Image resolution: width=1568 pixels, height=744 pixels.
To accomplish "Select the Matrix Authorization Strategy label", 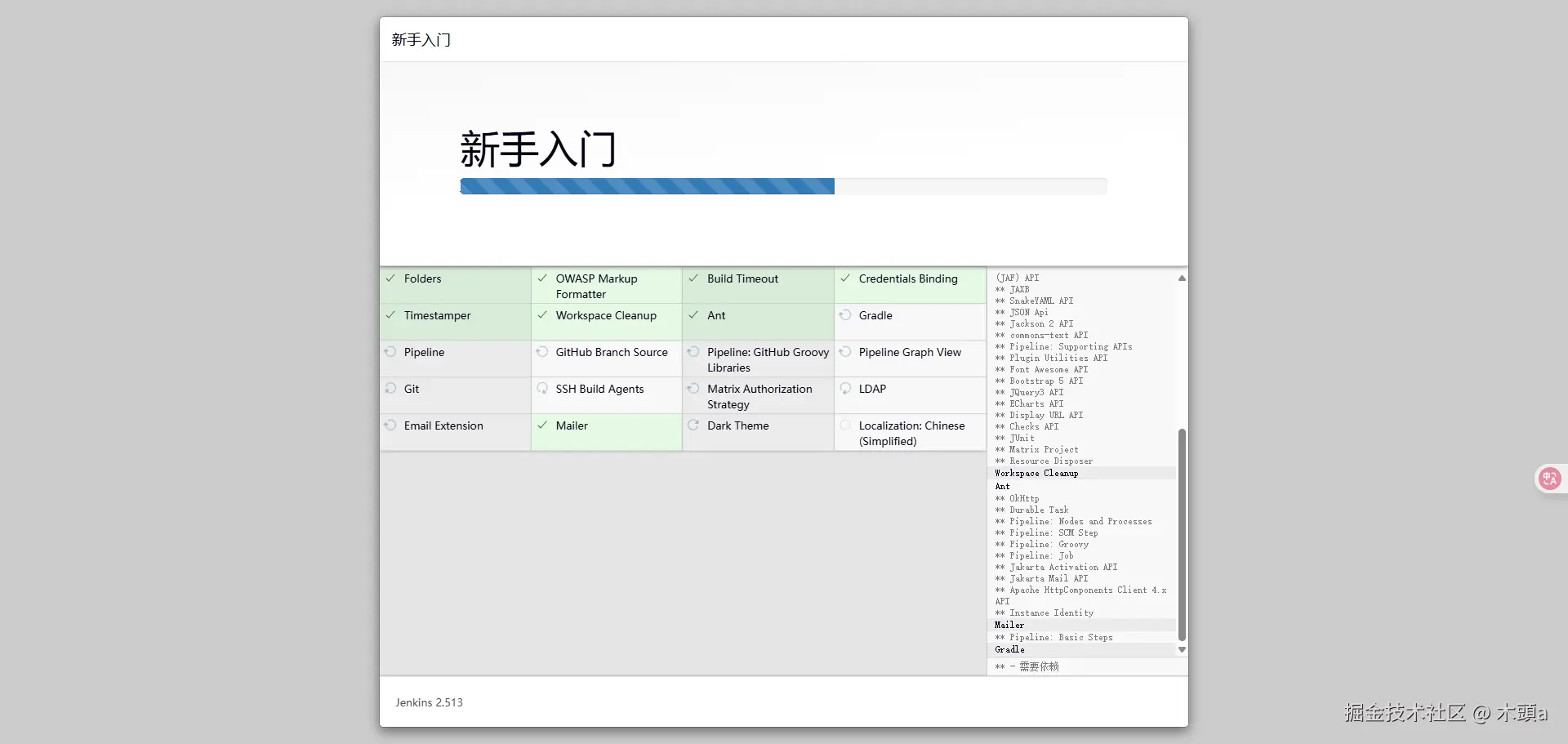I will 760,397.
